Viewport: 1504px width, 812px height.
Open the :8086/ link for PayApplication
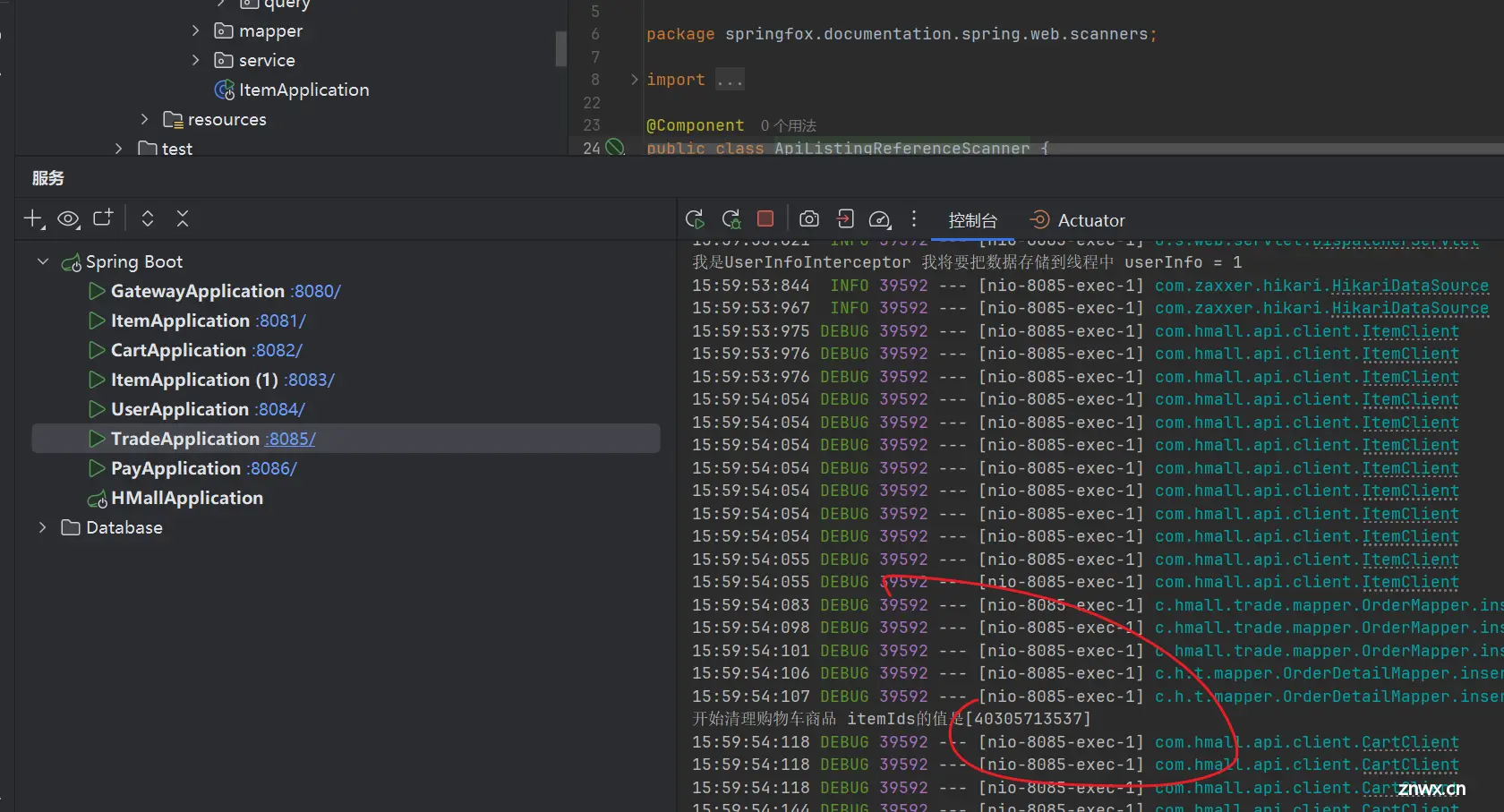click(x=271, y=468)
